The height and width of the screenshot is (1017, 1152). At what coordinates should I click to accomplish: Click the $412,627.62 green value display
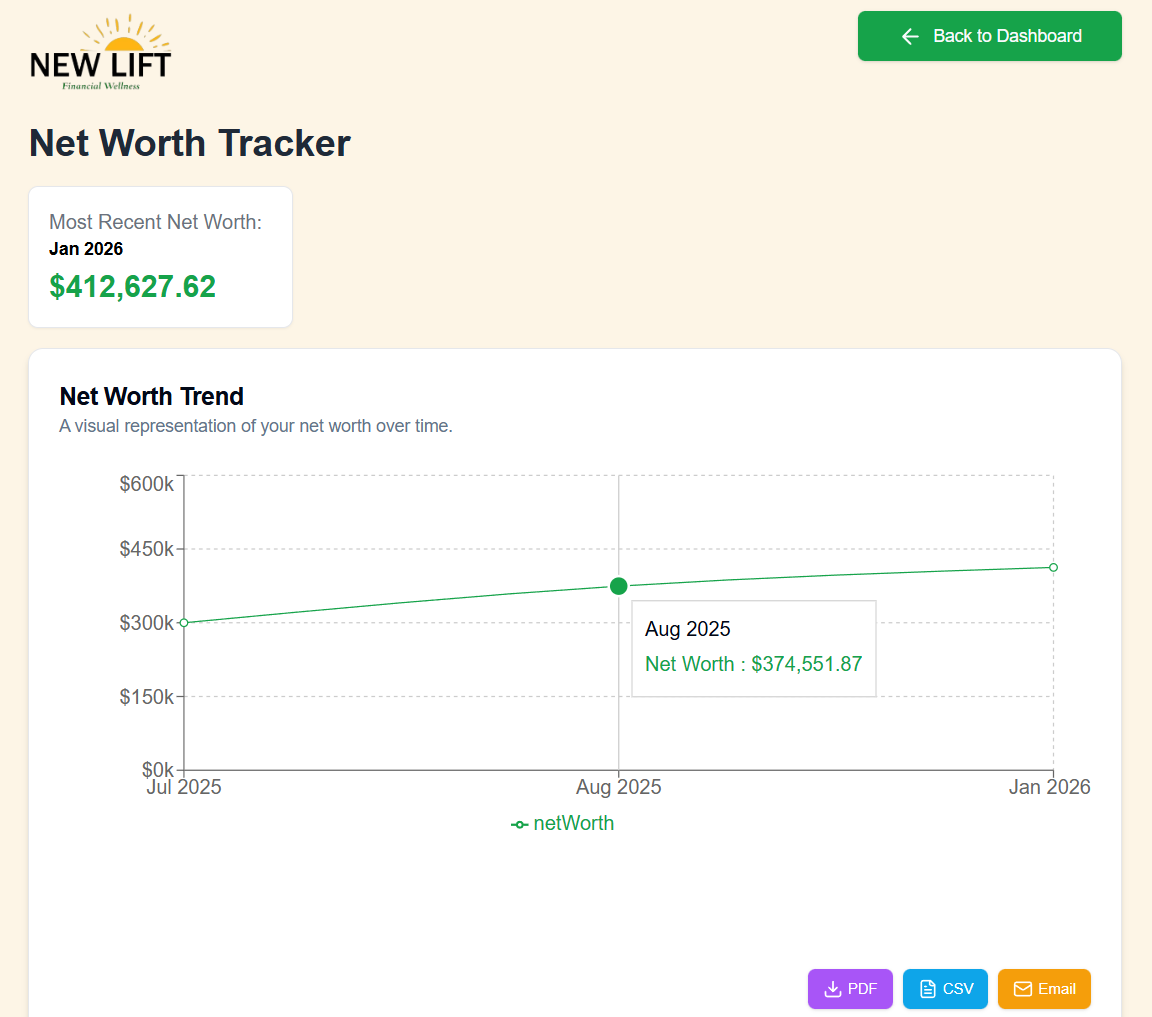[132, 287]
